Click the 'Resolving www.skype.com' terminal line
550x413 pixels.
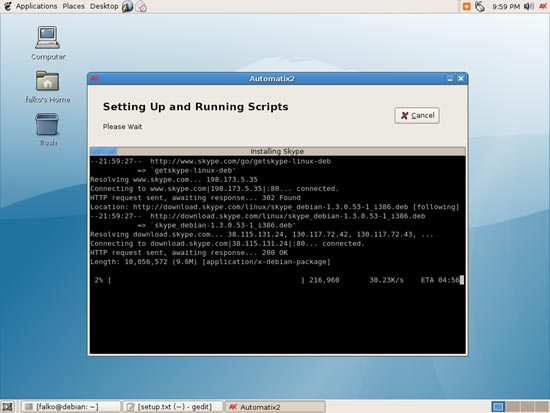coord(174,180)
